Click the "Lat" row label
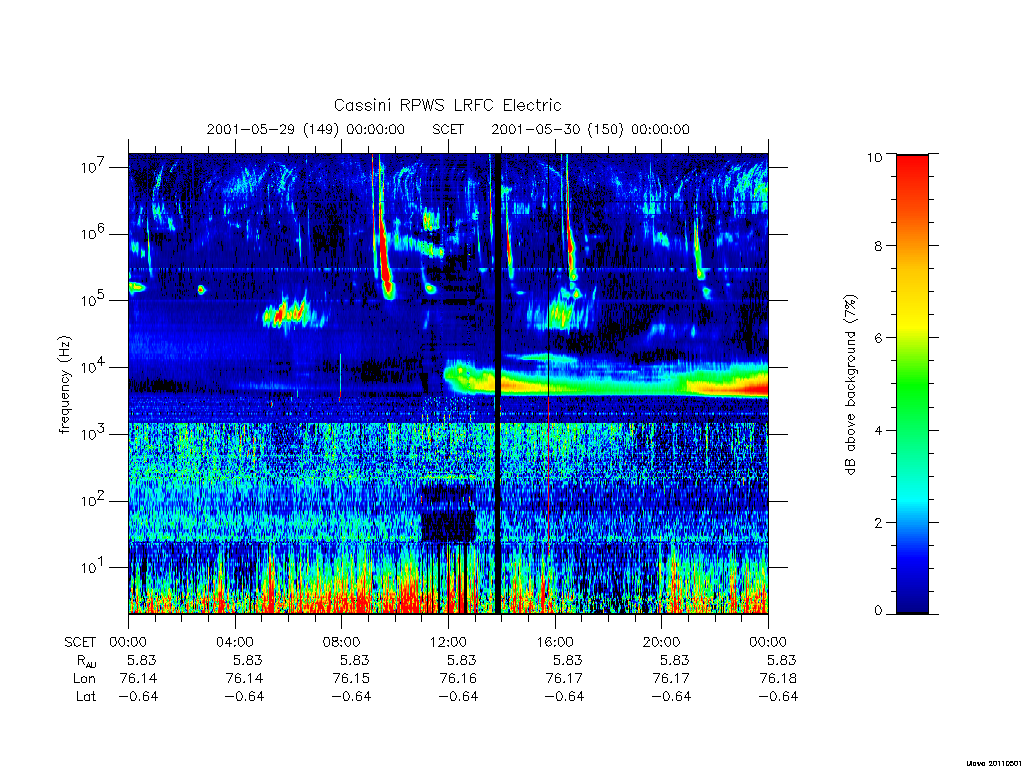 tap(86, 696)
